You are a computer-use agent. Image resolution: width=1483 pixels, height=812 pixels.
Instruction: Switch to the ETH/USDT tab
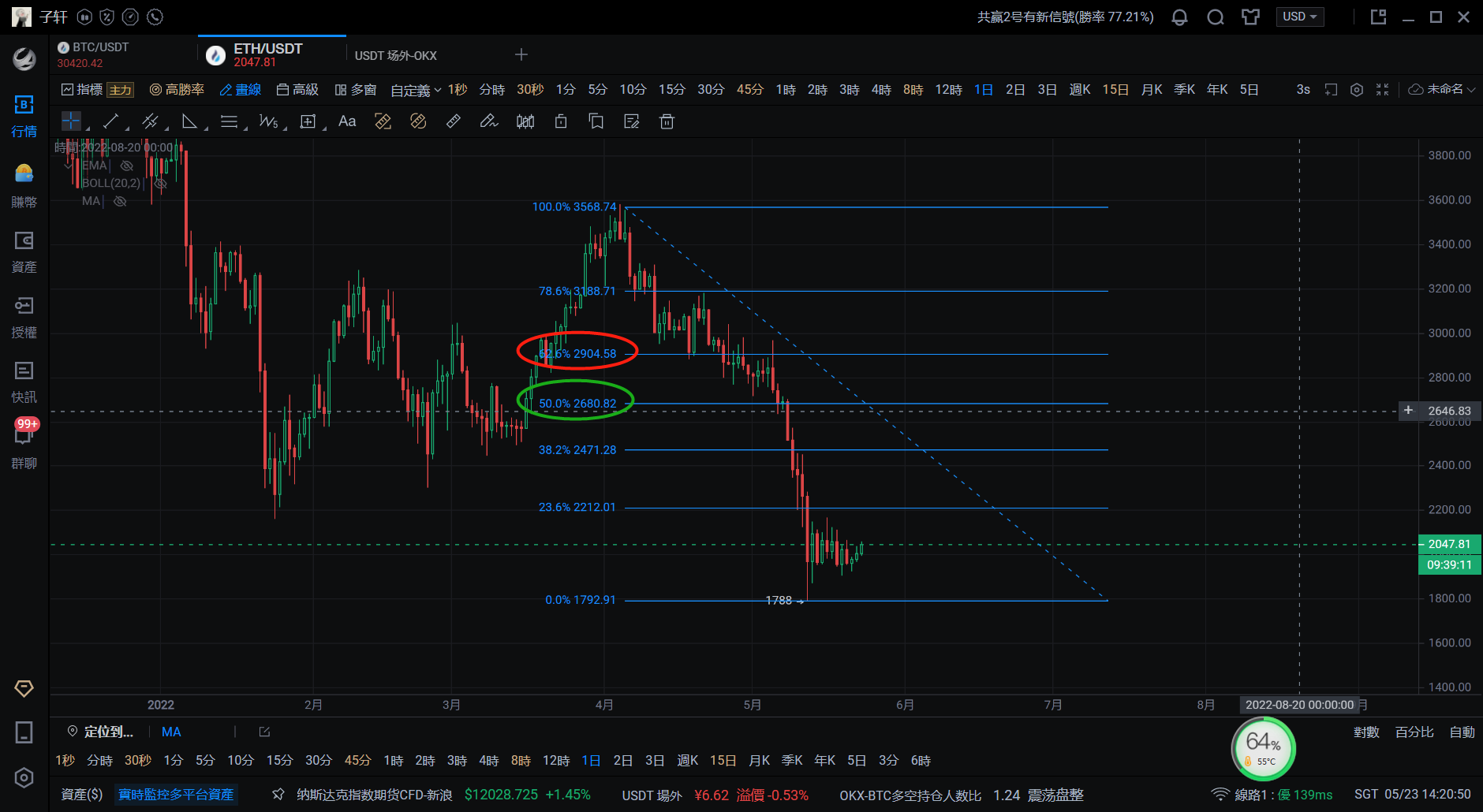[271, 54]
